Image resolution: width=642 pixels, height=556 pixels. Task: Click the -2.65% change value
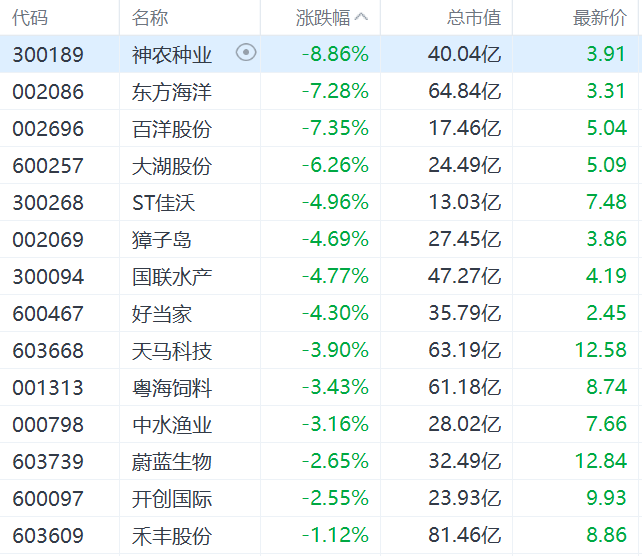(x=335, y=461)
